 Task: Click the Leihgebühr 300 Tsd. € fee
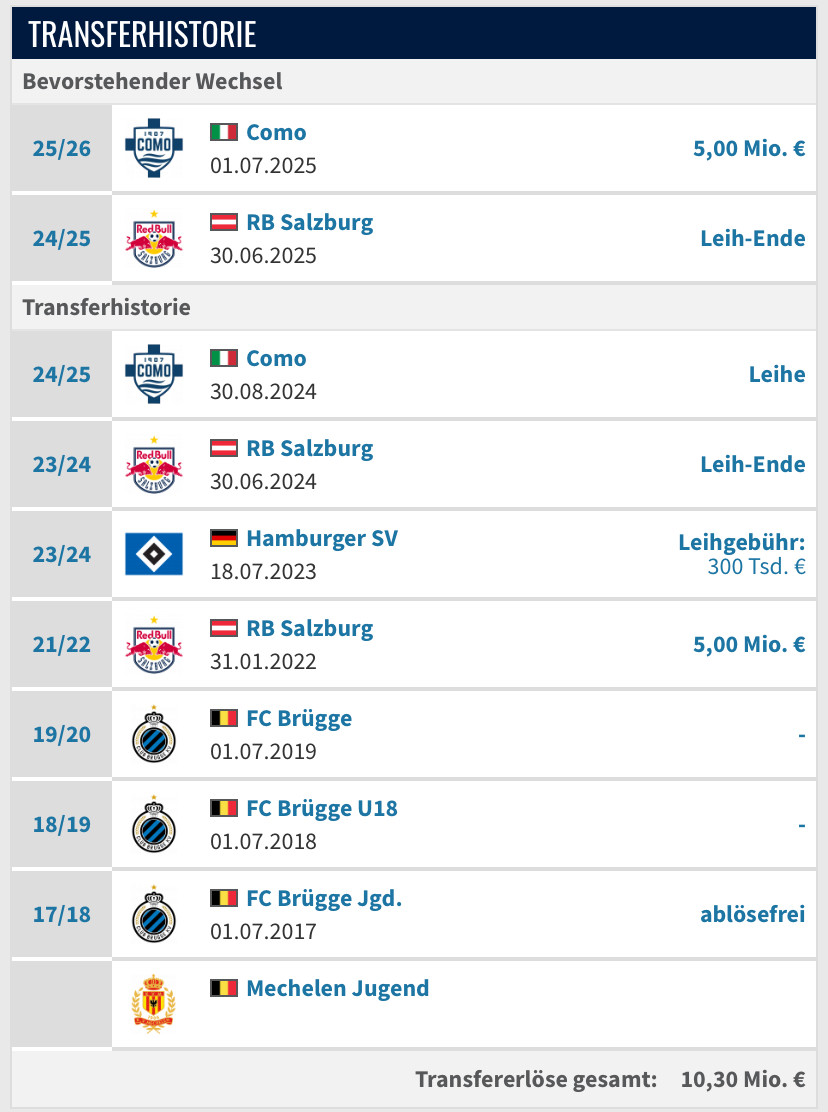coord(742,554)
